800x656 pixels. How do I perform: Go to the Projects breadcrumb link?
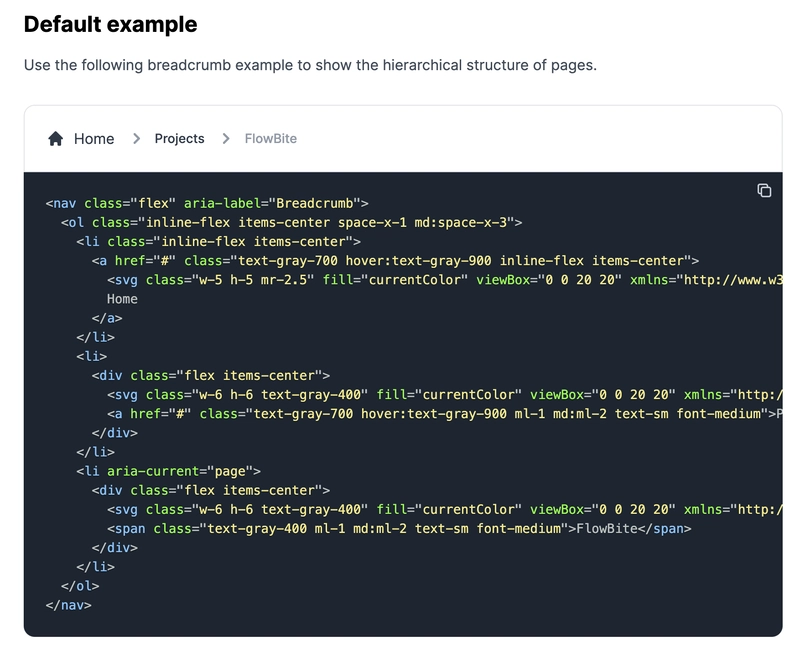179,139
